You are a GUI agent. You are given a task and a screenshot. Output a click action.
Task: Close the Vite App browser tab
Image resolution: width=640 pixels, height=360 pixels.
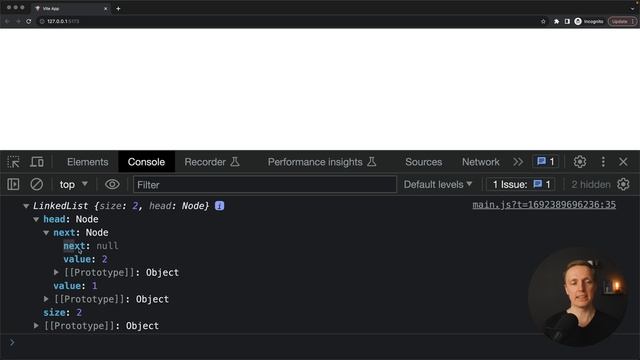(105, 8)
